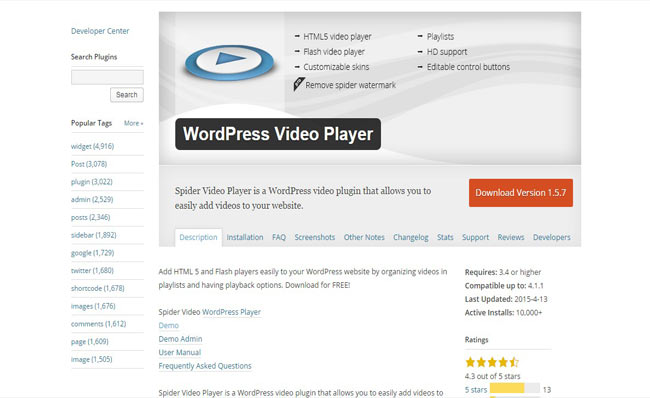650x398 pixels.
Task: Switch to the Description tab
Action: (x=198, y=238)
